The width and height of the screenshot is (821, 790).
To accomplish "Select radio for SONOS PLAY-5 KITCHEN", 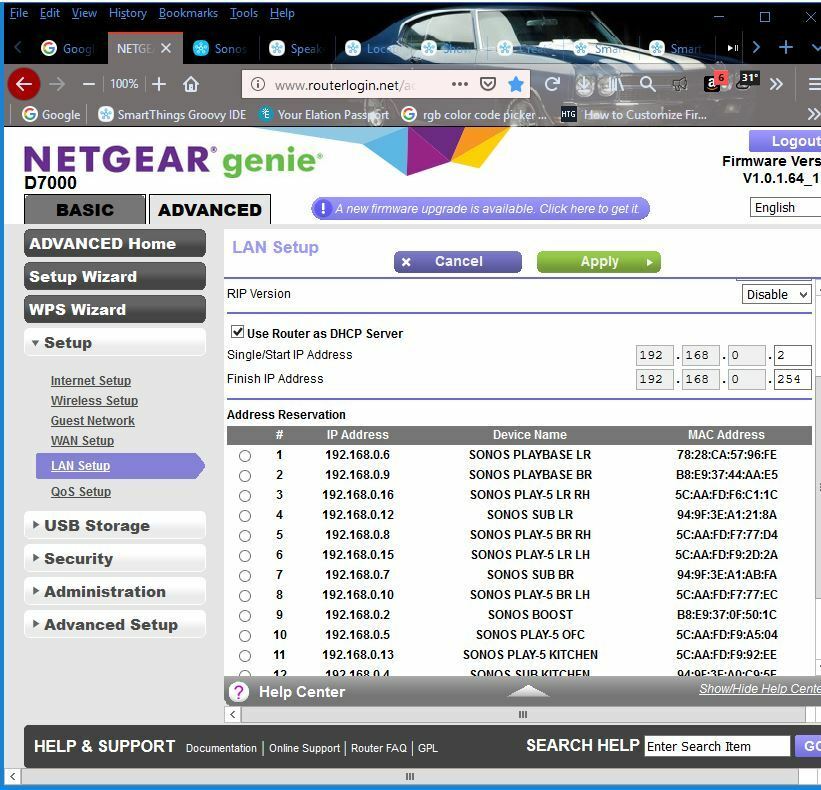I will (245, 655).
